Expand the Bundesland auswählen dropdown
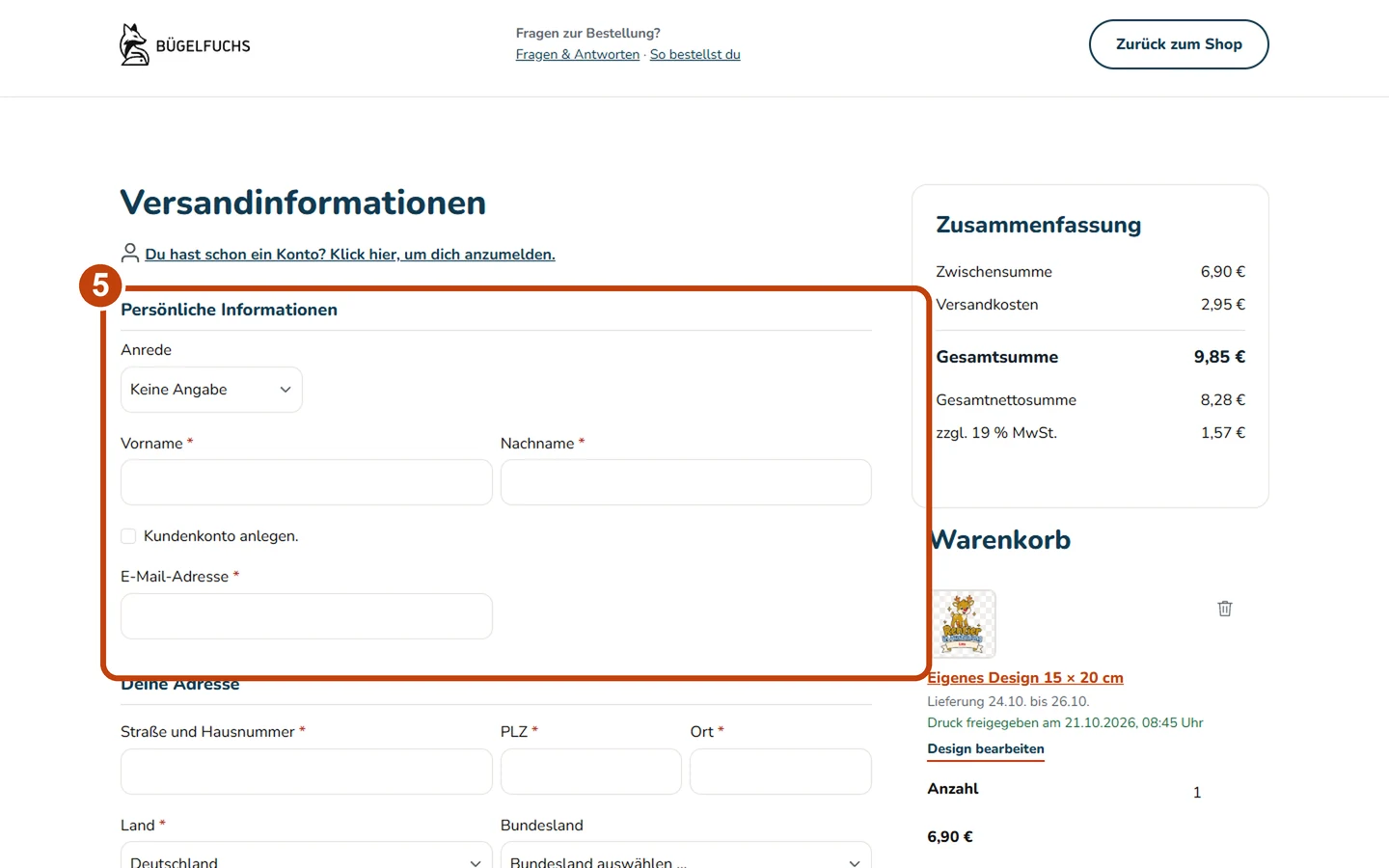 click(686, 855)
